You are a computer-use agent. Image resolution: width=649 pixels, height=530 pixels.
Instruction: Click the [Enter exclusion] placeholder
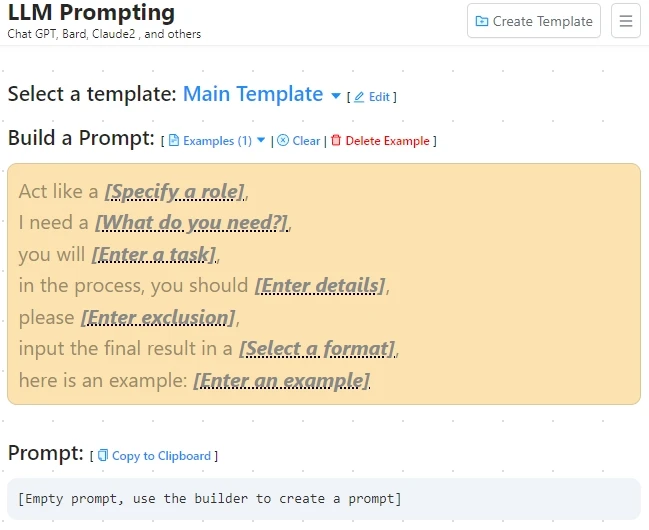pos(158,318)
